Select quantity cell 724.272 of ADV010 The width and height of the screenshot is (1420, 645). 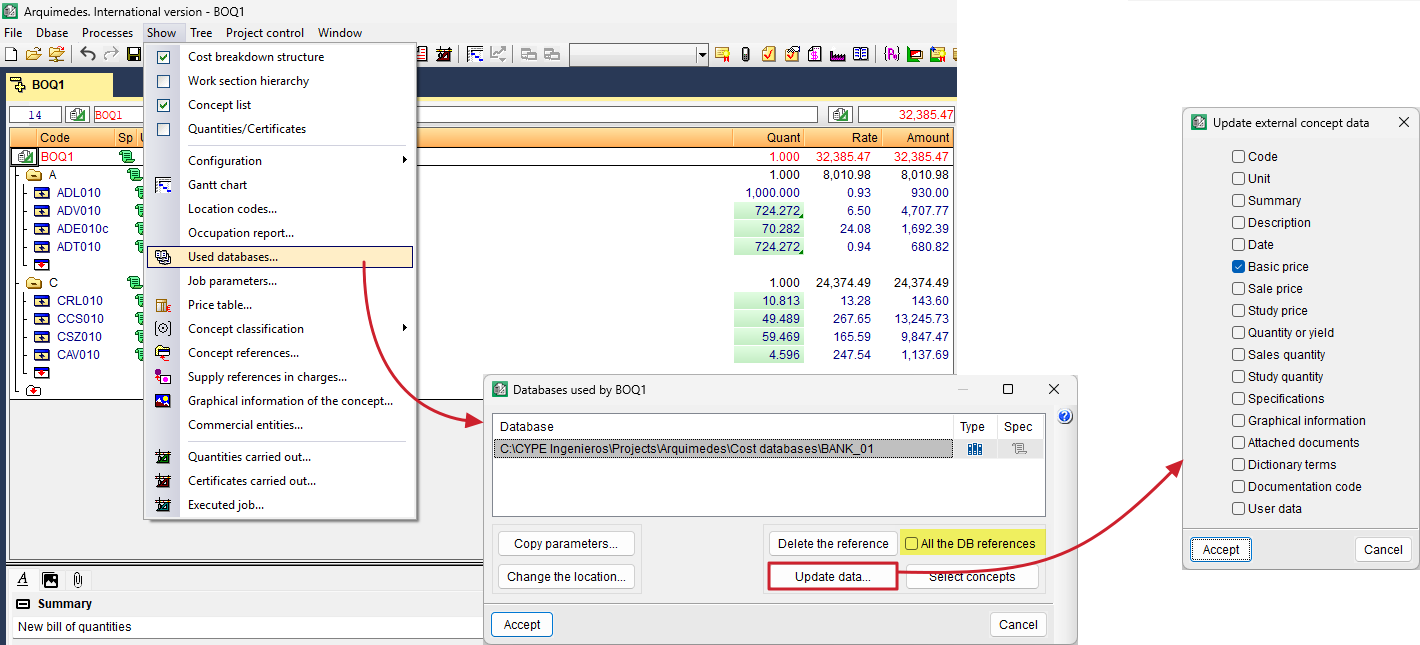pyautogui.click(x=768, y=211)
